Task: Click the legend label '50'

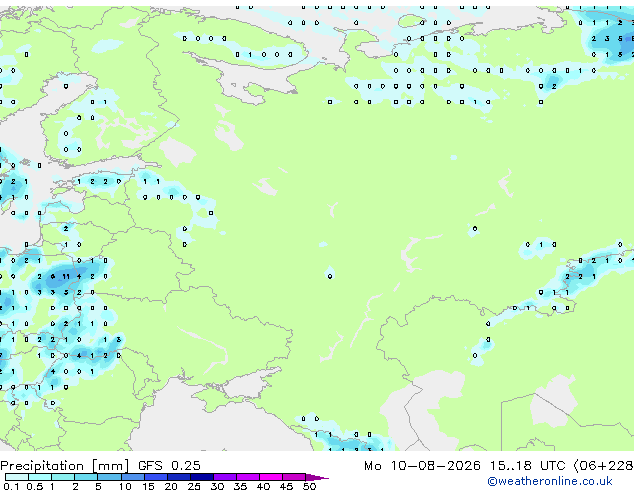Action: point(309,486)
